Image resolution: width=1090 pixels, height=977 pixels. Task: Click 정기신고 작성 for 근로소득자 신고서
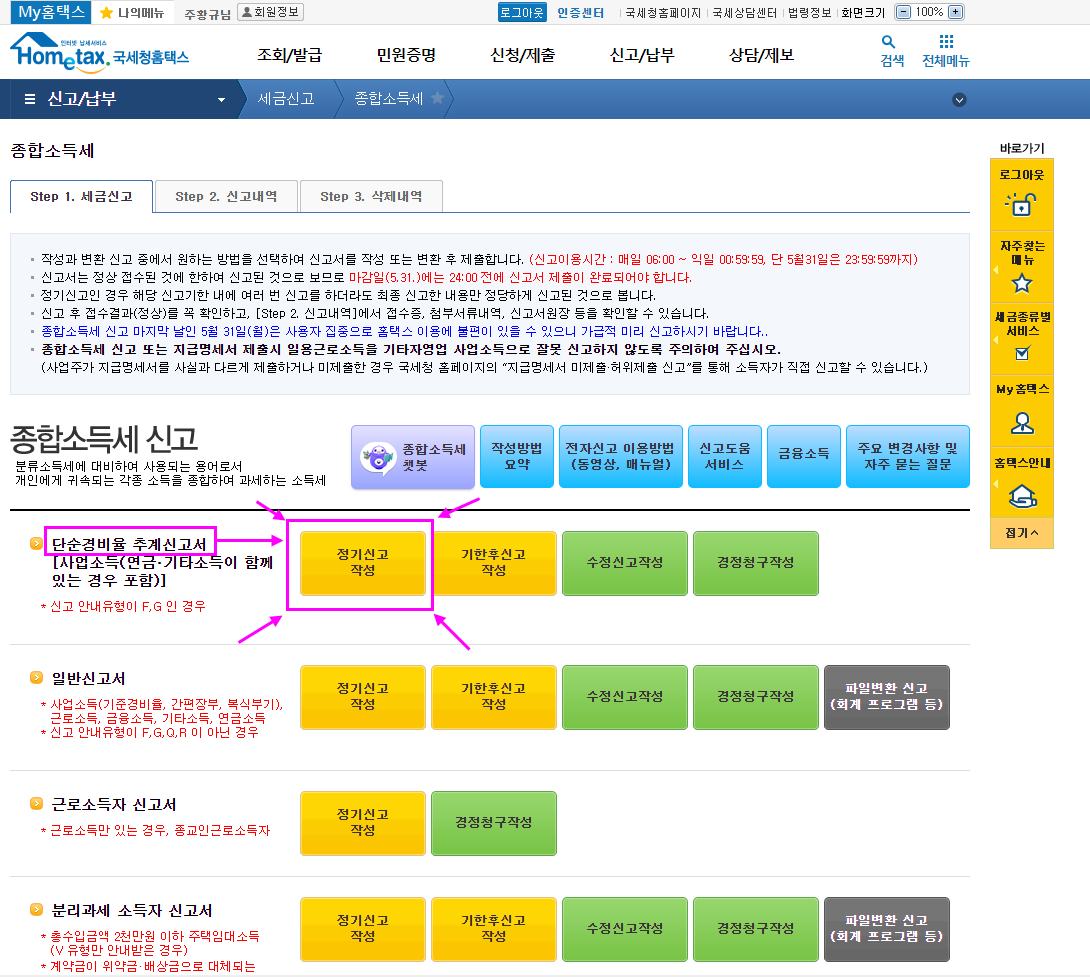point(362,823)
